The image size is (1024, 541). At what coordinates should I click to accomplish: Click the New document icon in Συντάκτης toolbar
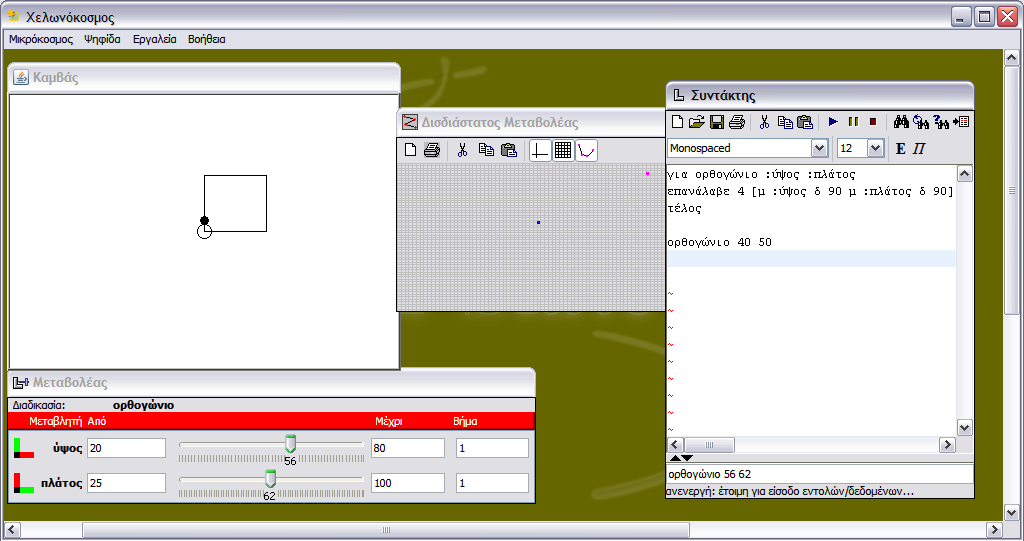click(x=677, y=122)
